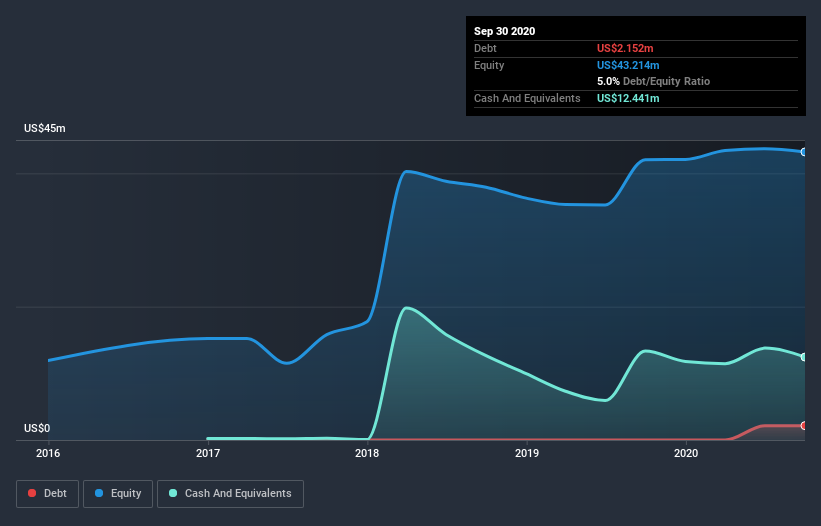Toggle the Cash And Equivalents legend button
This screenshot has height=526, width=821.
click(x=230, y=494)
